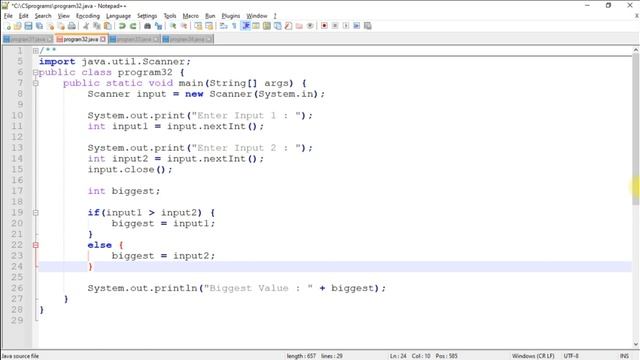Click 'Ln : 24' in status bar
The height and width of the screenshot is (360, 640).
[398, 356]
